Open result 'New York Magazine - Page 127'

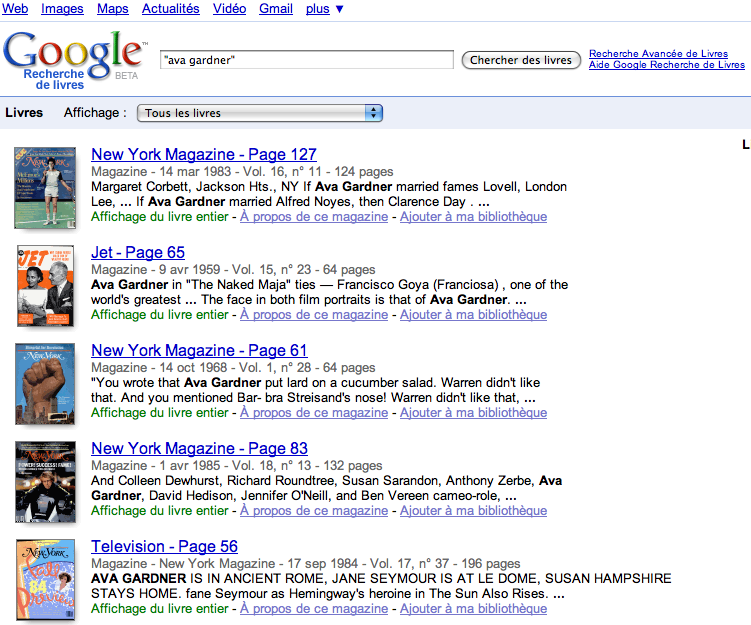click(204, 154)
